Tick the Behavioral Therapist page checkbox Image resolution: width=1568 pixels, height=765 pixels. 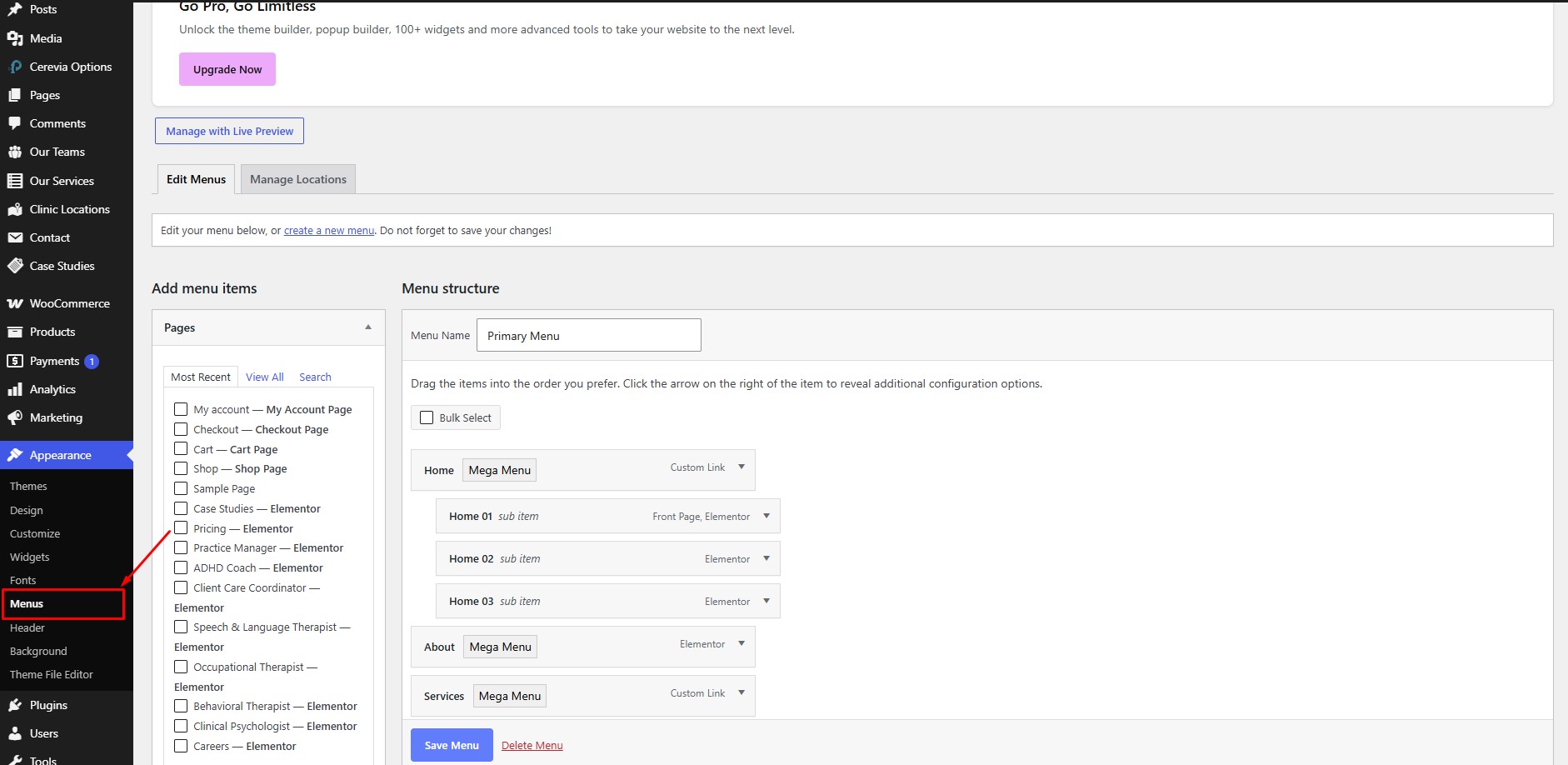(x=181, y=706)
